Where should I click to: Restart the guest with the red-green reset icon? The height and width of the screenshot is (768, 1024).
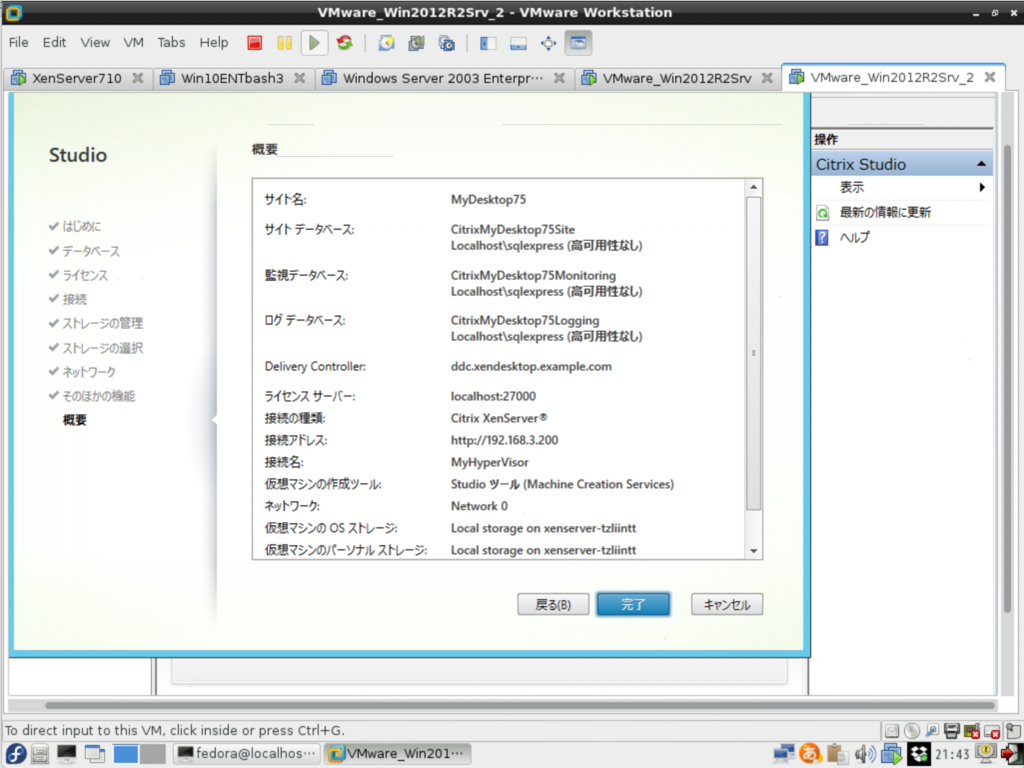(345, 43)
